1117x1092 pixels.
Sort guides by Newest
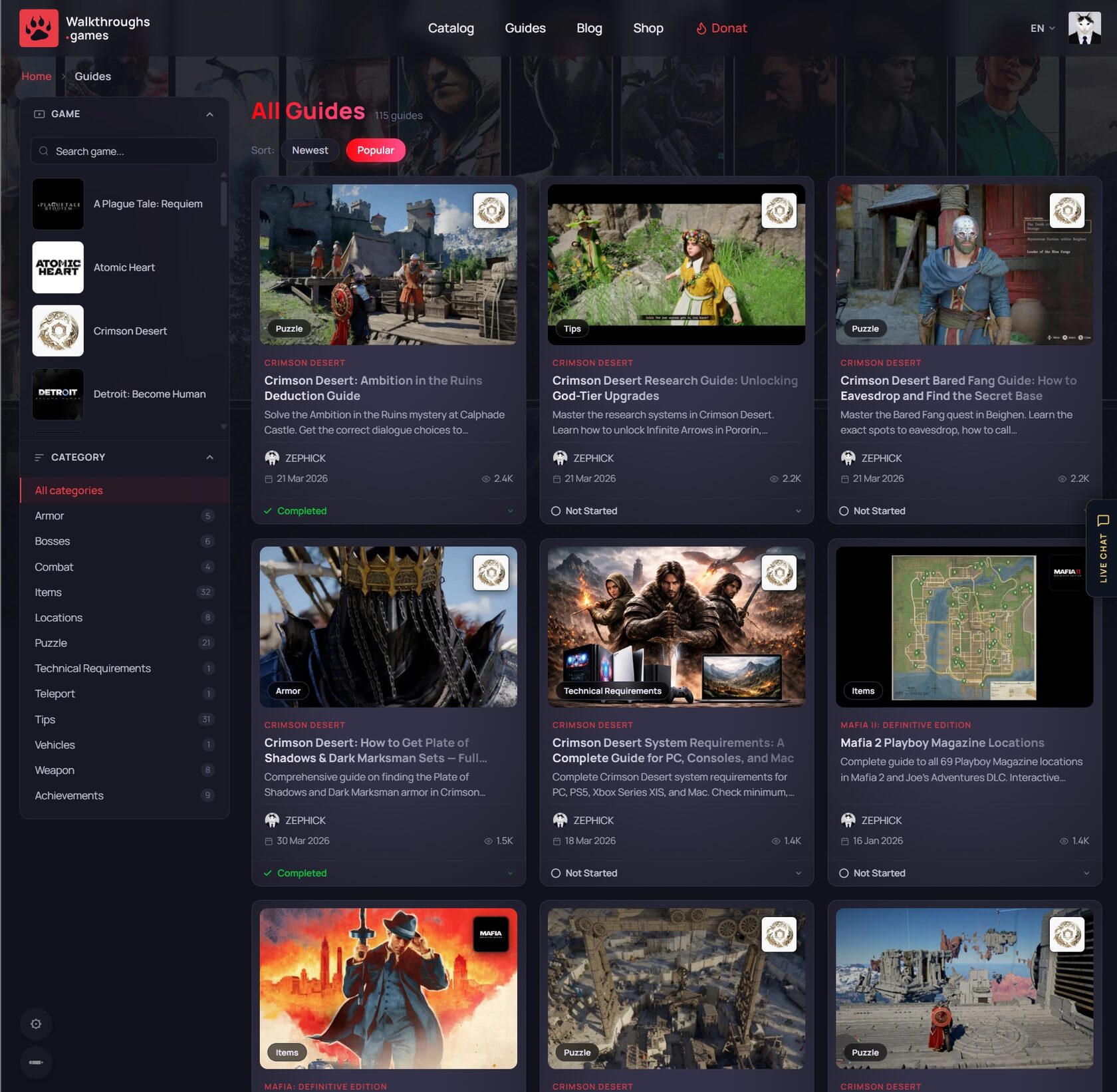[x=310, y=150]
